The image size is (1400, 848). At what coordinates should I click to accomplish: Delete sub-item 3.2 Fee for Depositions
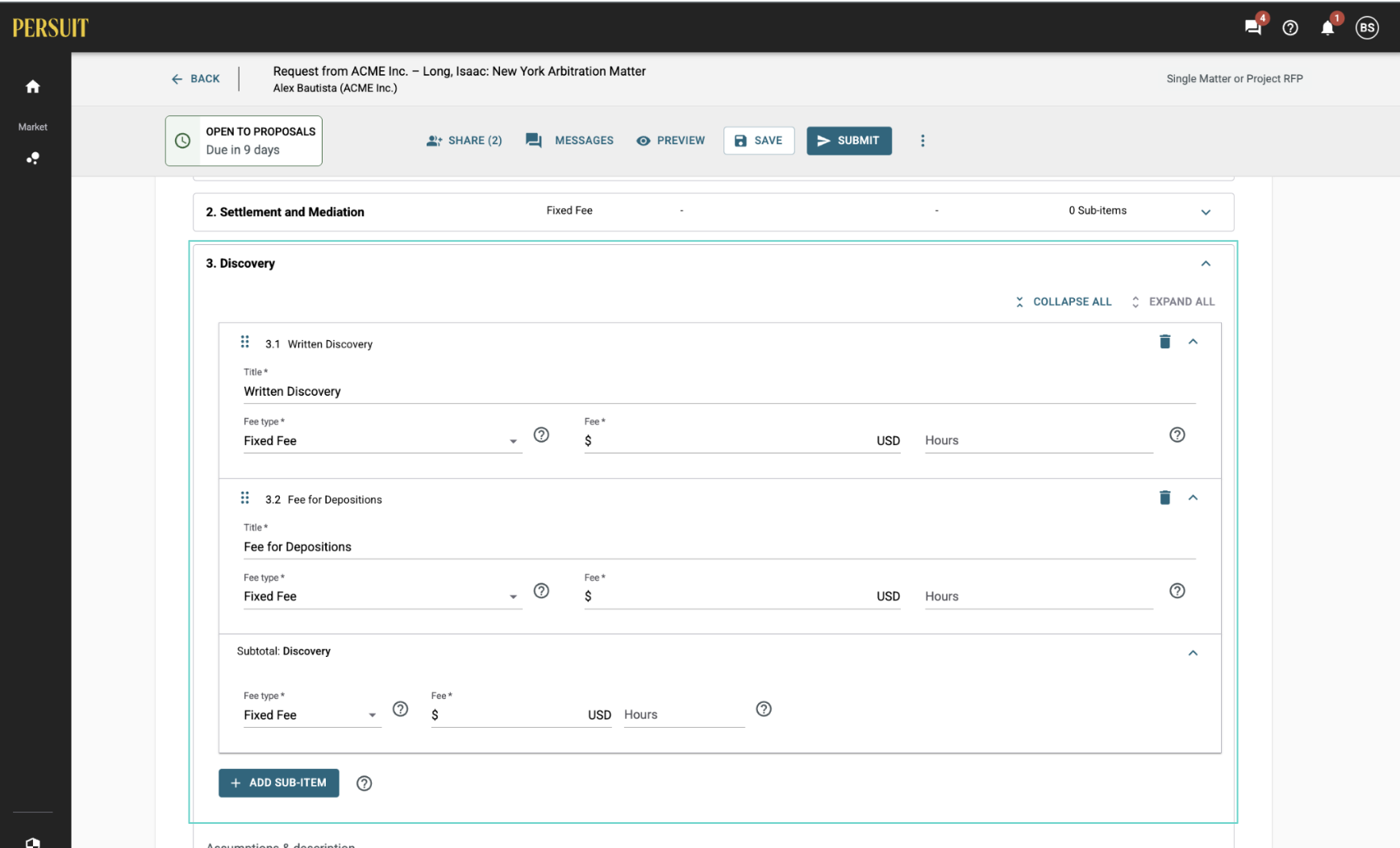1165,497
